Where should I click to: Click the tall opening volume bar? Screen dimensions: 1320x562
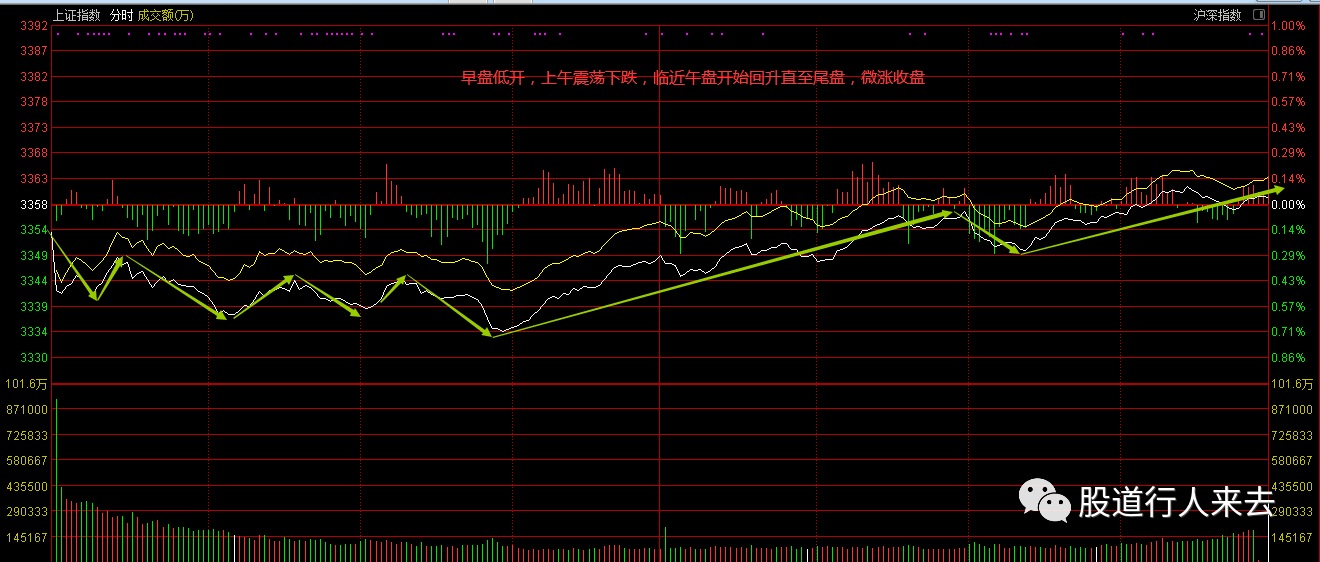(56, 470)
